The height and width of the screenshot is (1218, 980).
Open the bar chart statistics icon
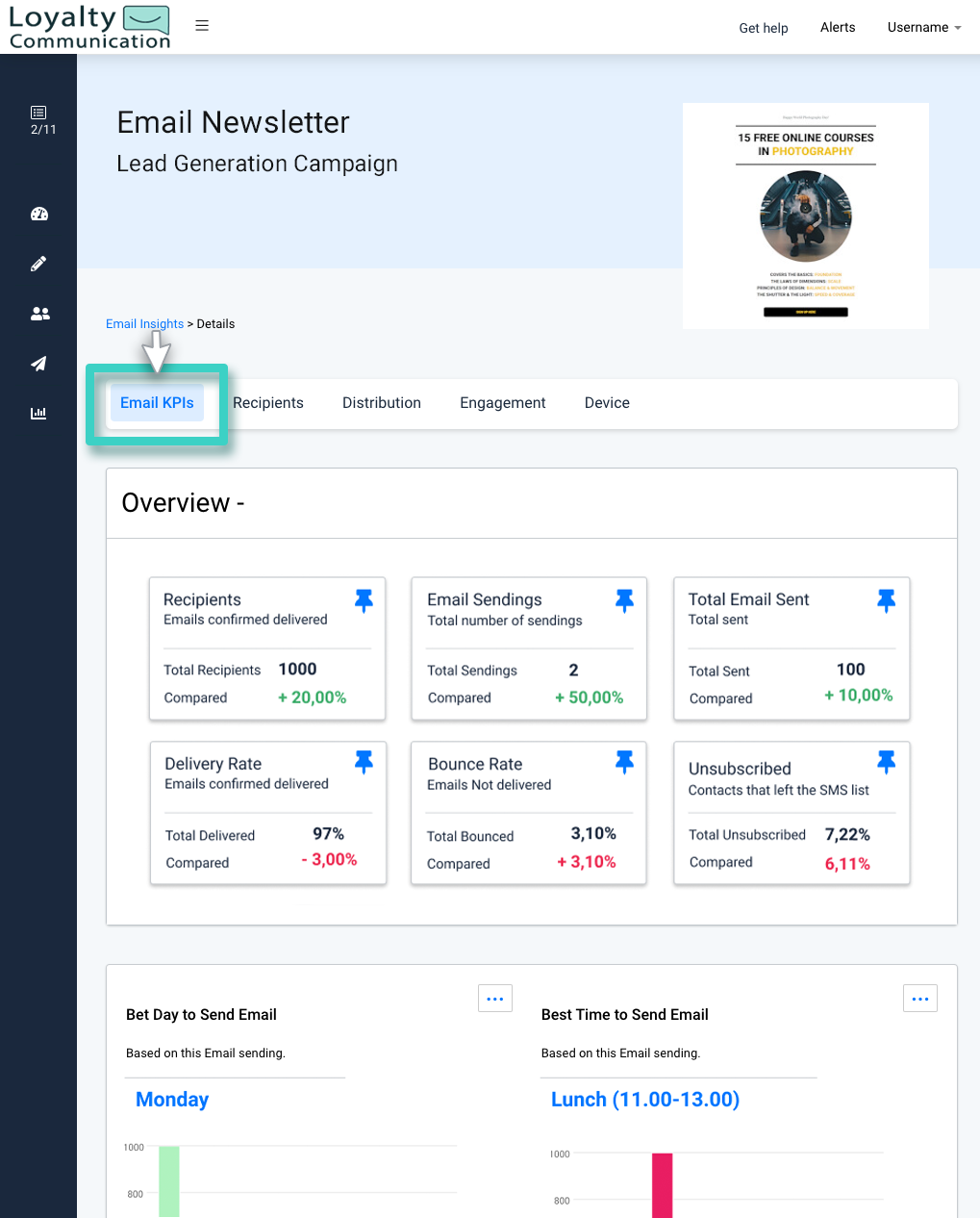[x=38, y=413]
